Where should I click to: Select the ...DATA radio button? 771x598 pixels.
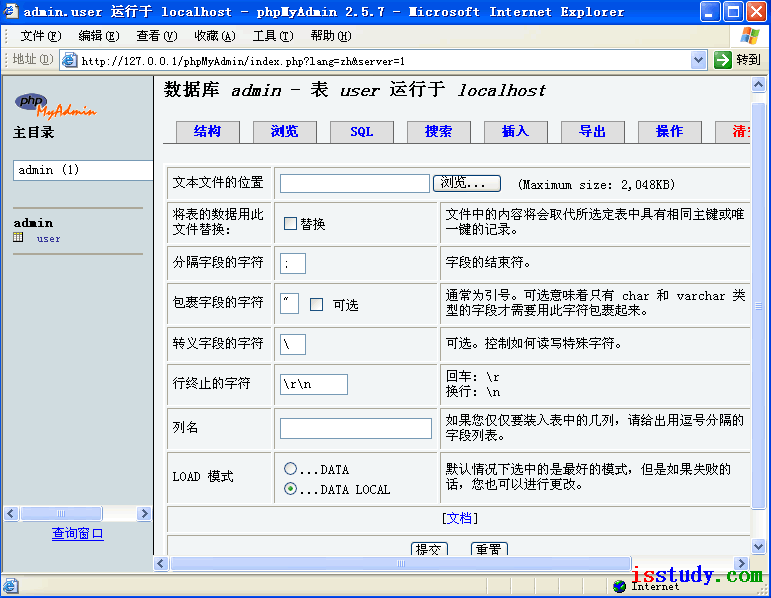[290, 469]
